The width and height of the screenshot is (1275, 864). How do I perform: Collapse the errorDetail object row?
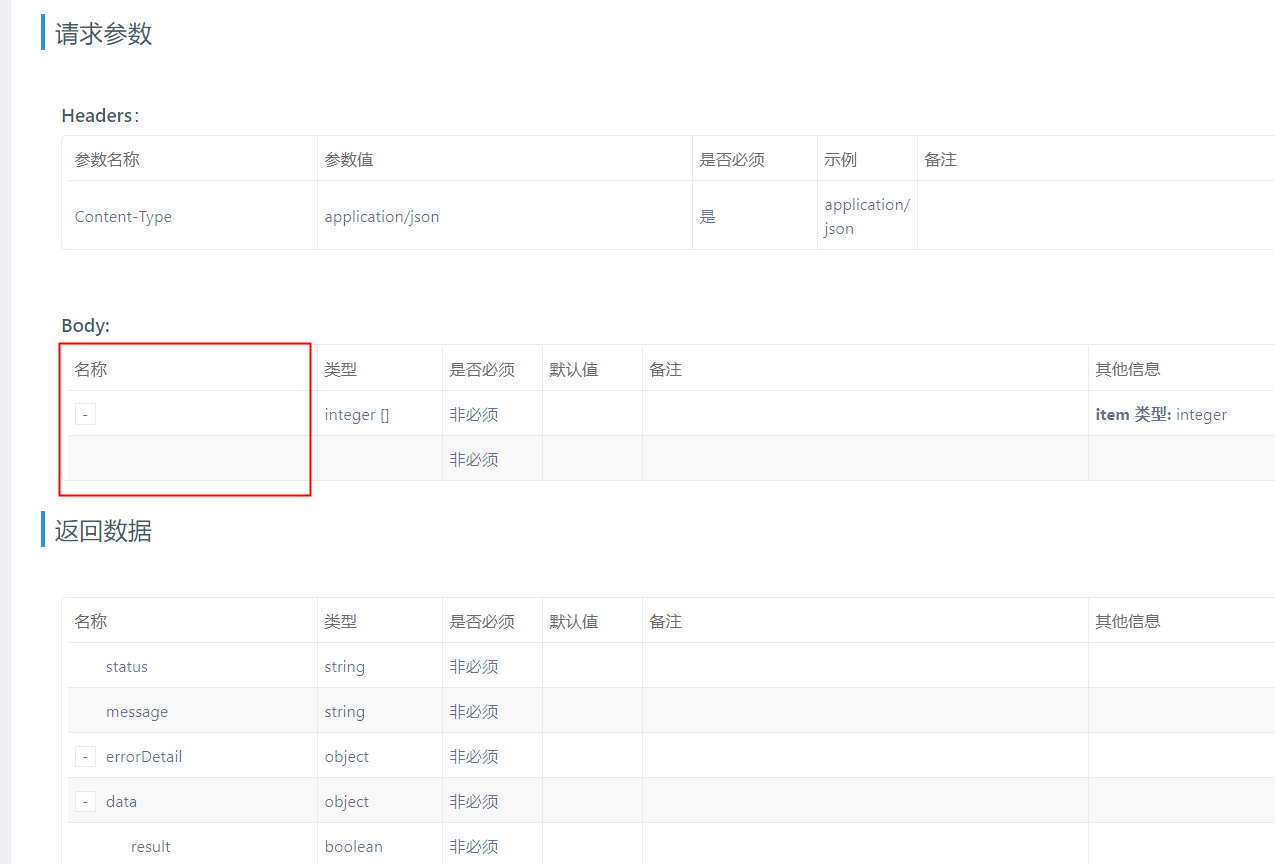tap(85, 756)
